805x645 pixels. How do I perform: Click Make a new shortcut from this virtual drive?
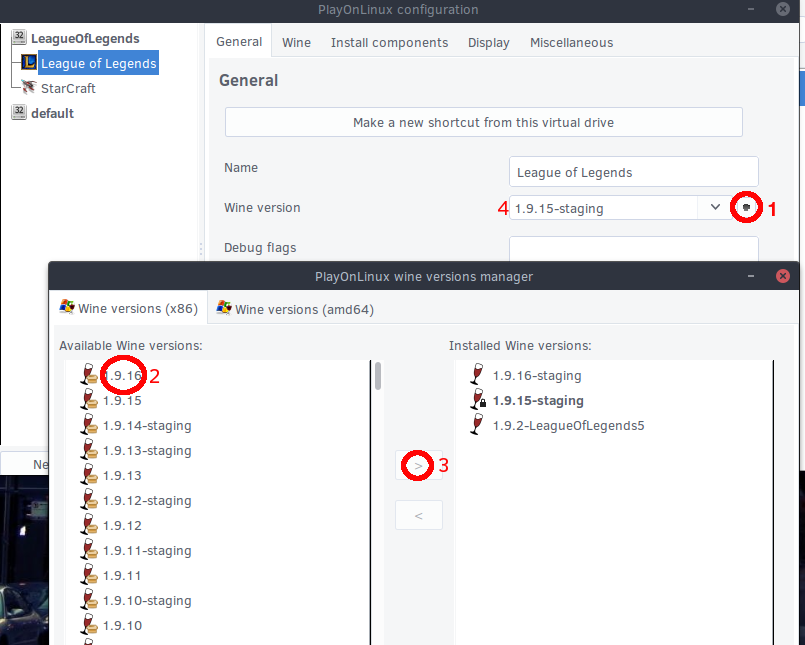click(x=484, y=122)
